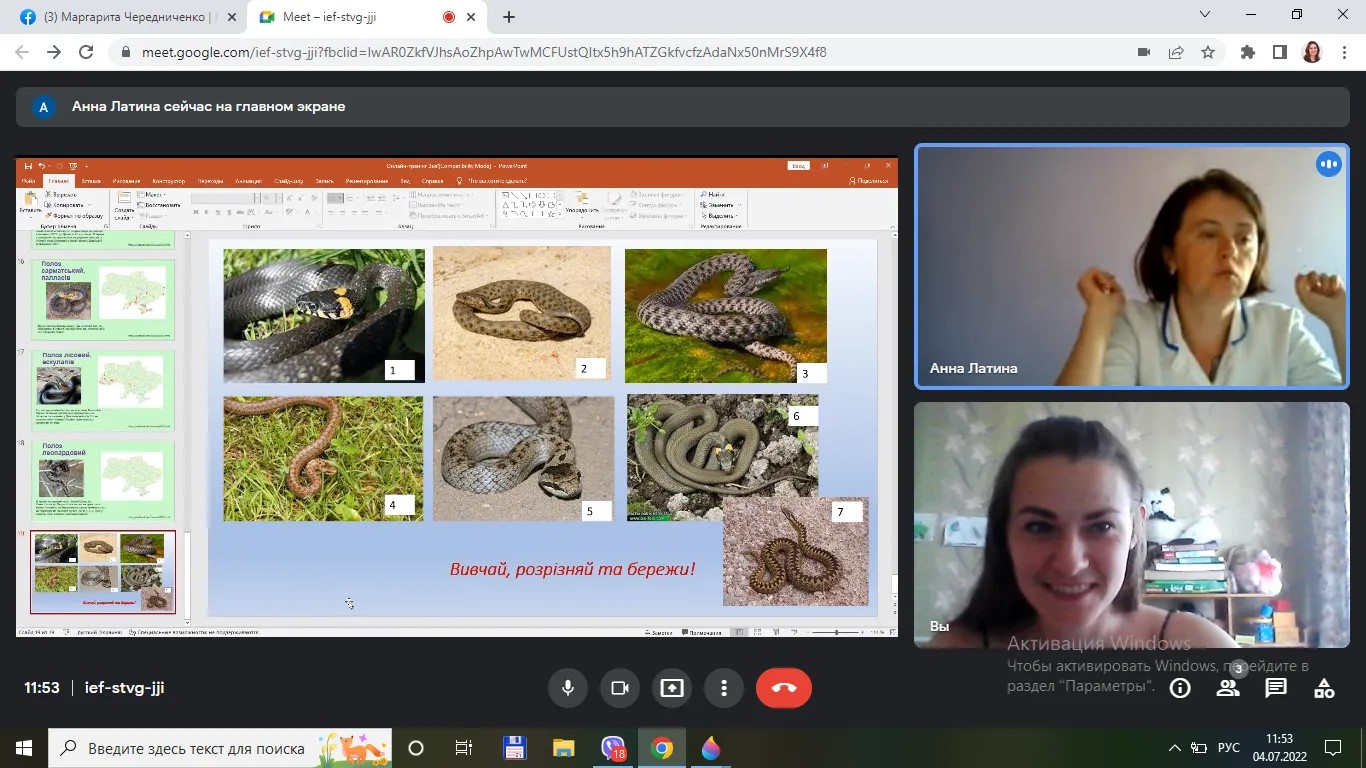Image resolution: width=1366 pixels, height=768 pixels.
Task: Open Chrome three-dot menu
Action: (1344, 52)
